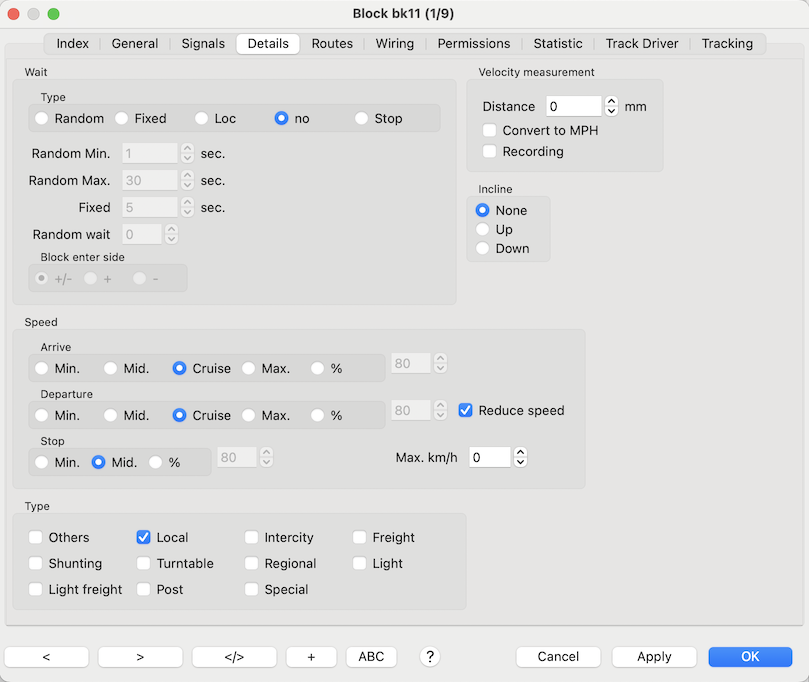This screenshot has width=809, height=682.
Task: Open XML view with </> button
Action: pos(234,657)
